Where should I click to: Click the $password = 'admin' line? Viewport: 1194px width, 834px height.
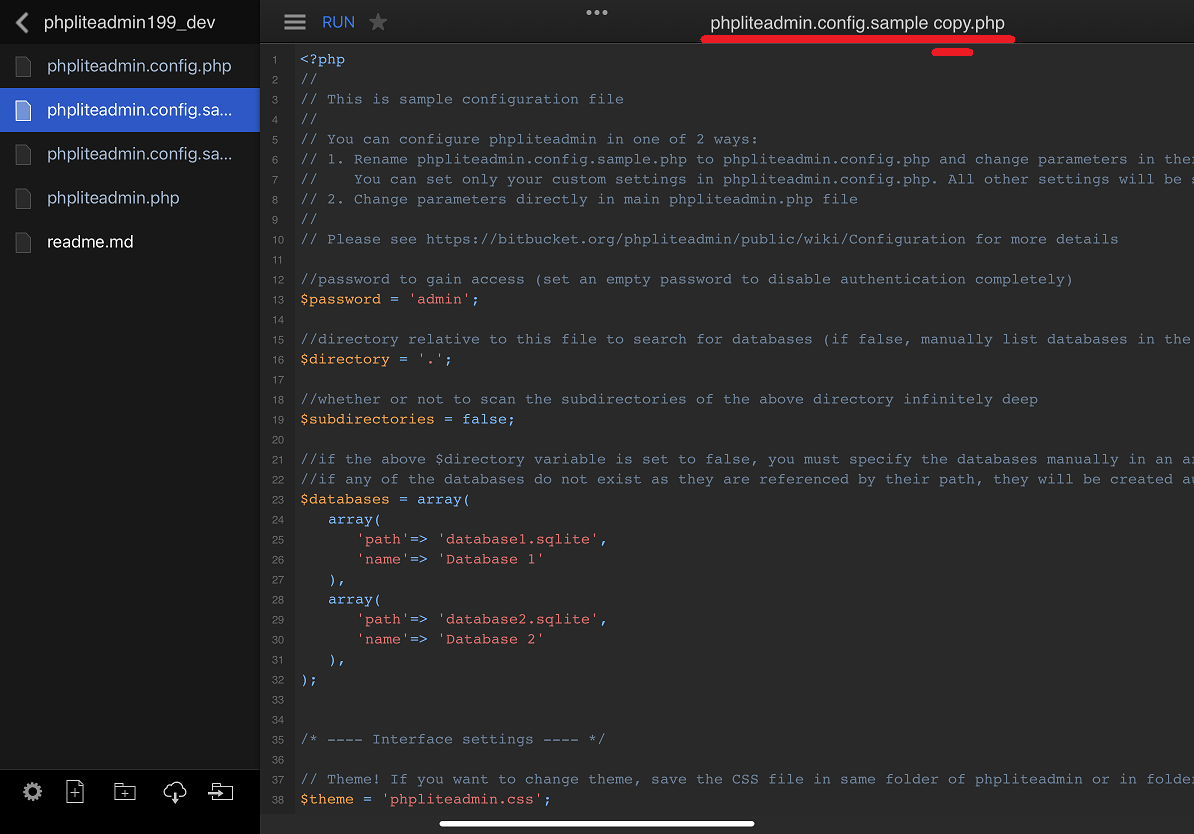pos(389,299)
